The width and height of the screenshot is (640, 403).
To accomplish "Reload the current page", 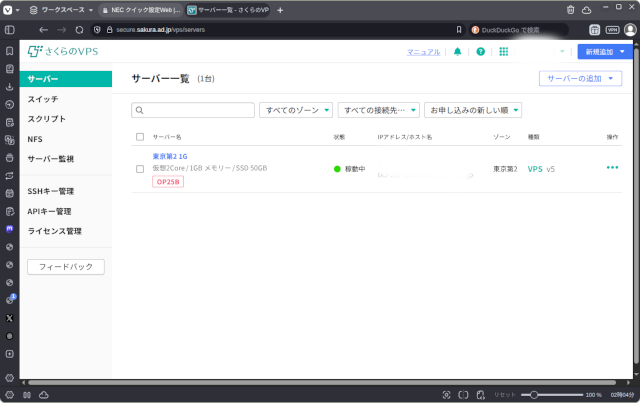I will (x=80, y=30).
